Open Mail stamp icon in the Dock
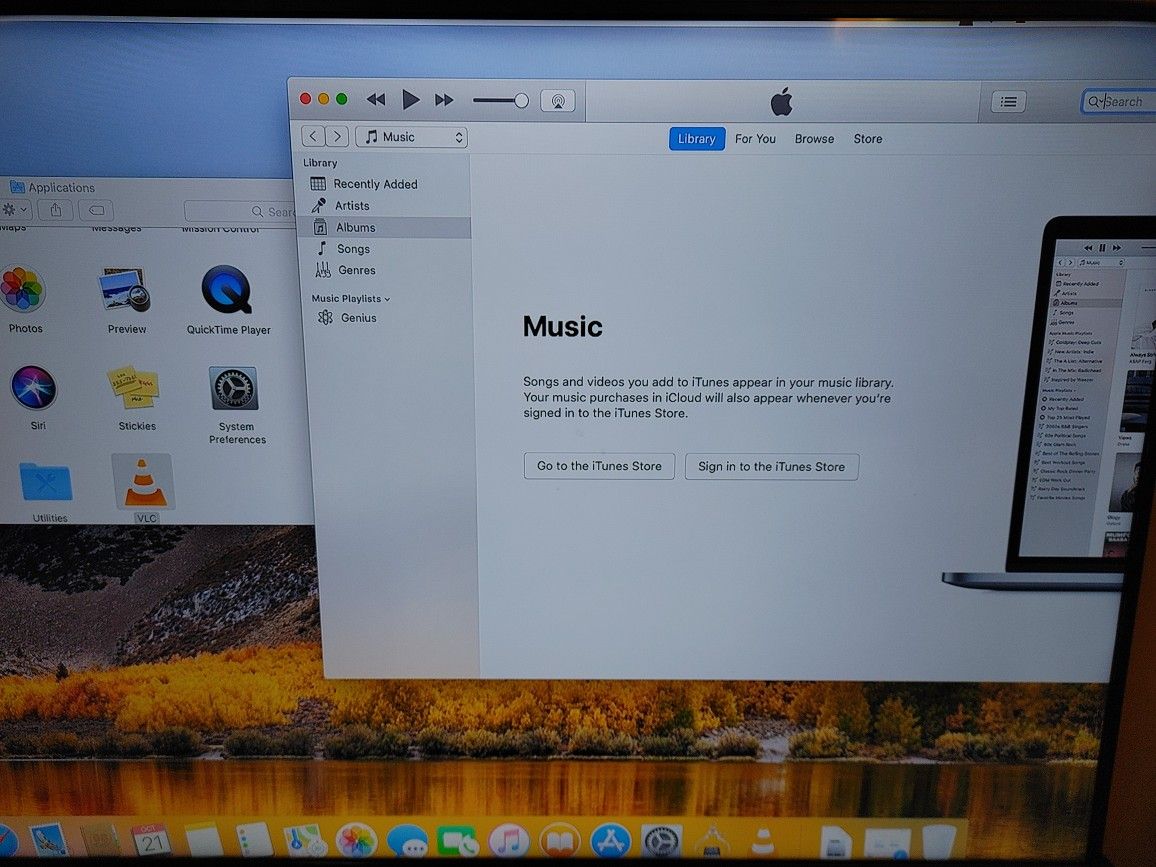The image size is (1156, 867). tap(49, 840)
